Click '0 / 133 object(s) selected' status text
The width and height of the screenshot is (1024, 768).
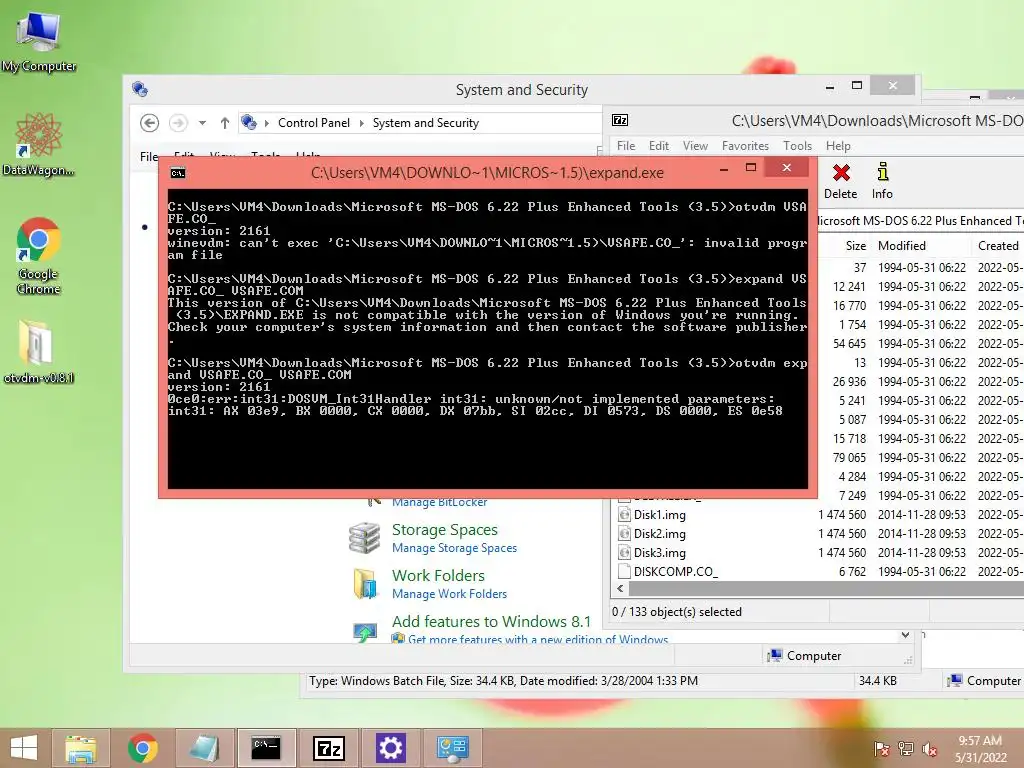coord(677,612)
